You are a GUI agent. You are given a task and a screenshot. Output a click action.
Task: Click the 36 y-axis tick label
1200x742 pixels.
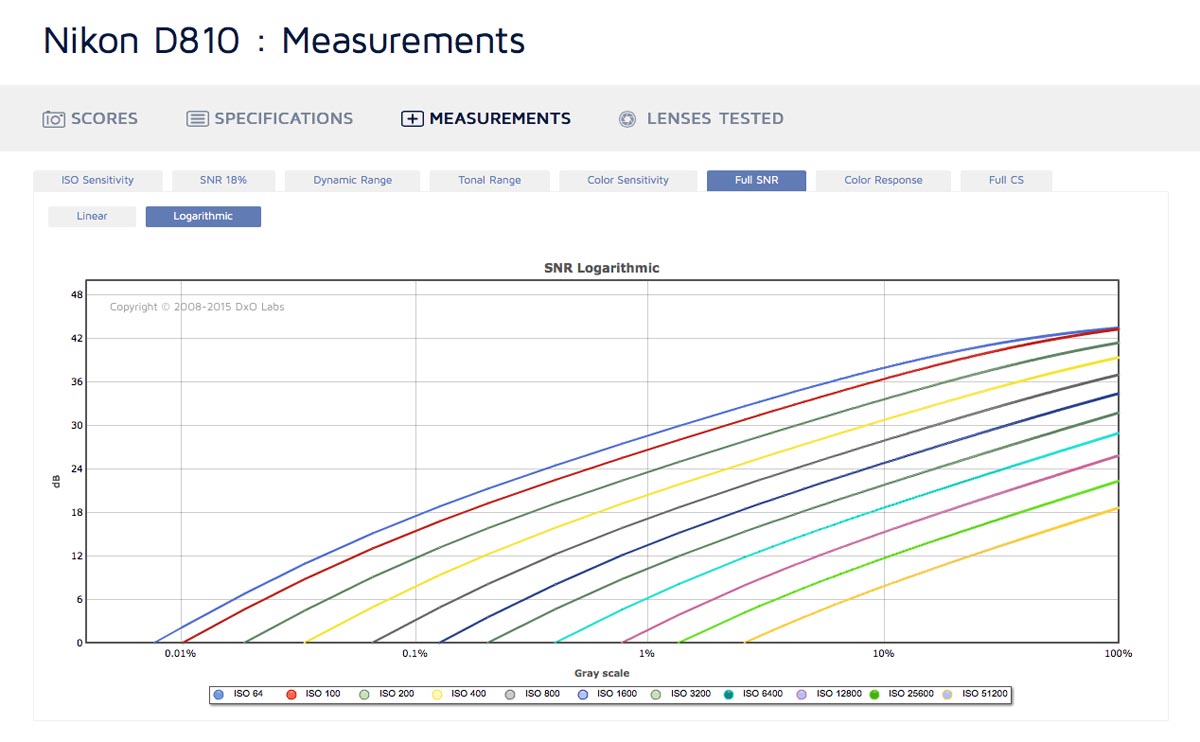pyautogui.click(x=77, y=382)
